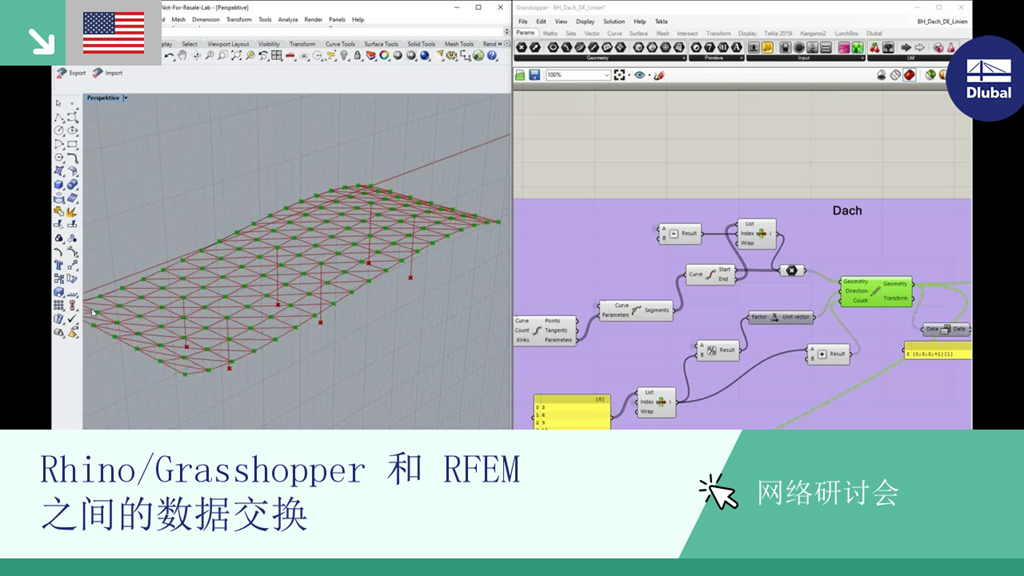The width and height of the screenshot is (1024, 576).
Task: Click the light bulb Show/Hide icon
Action: pyautogui.click(x=344, y=56)
